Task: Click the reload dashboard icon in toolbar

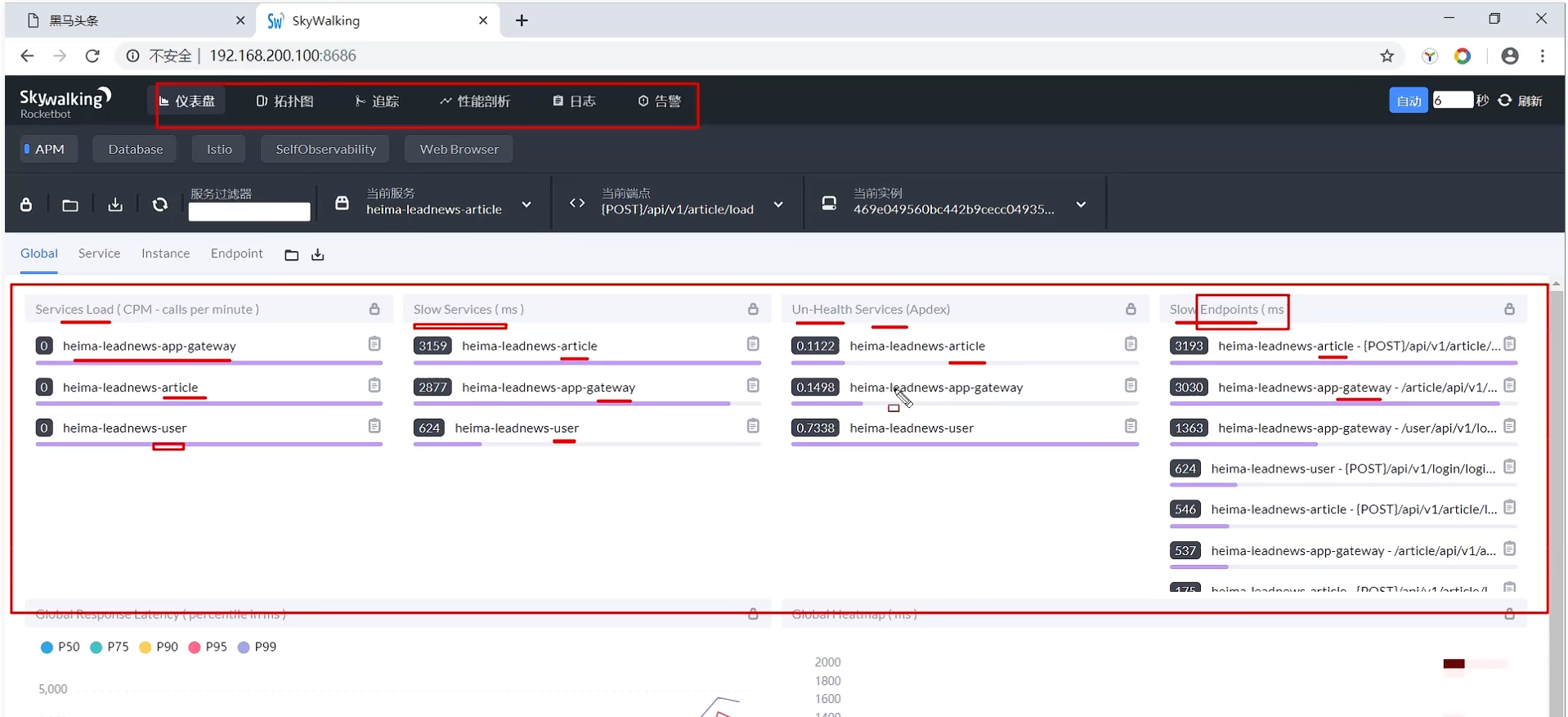Action: [160, 204]
